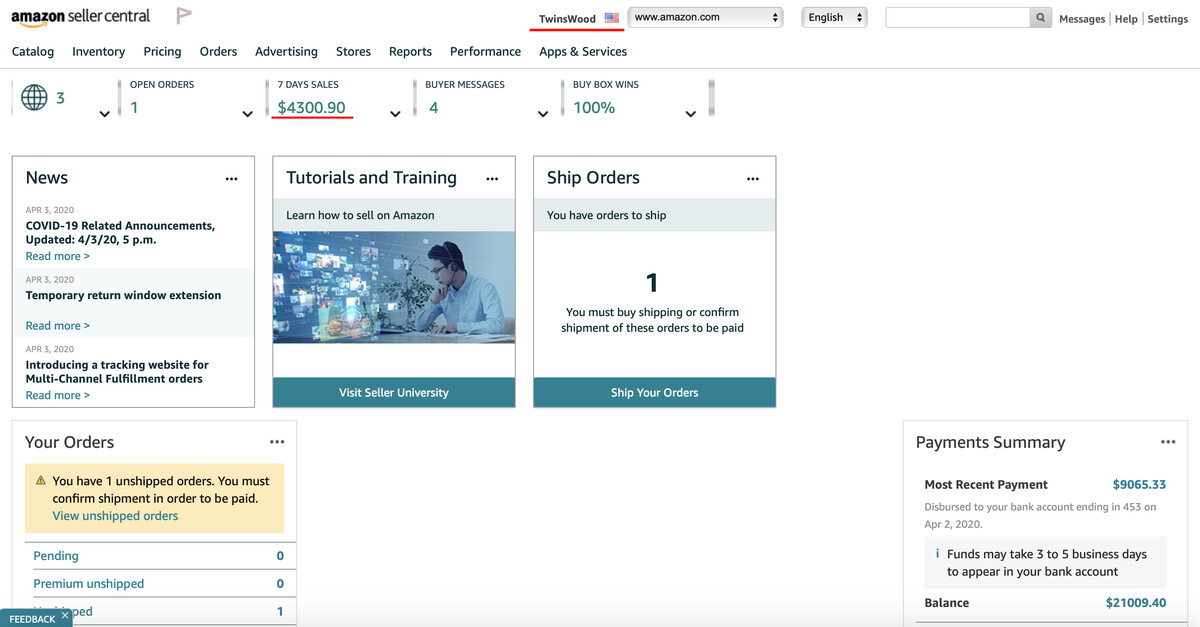Open the Orders menu
This screenshot has width=1200, height=627.
click(x=218, y=51)
